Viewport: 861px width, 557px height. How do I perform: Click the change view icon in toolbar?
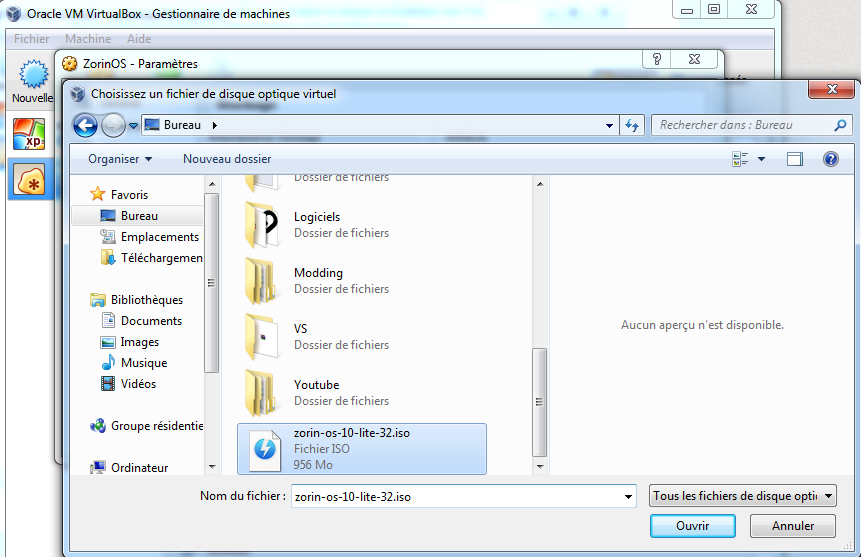(x=740, y=159)
